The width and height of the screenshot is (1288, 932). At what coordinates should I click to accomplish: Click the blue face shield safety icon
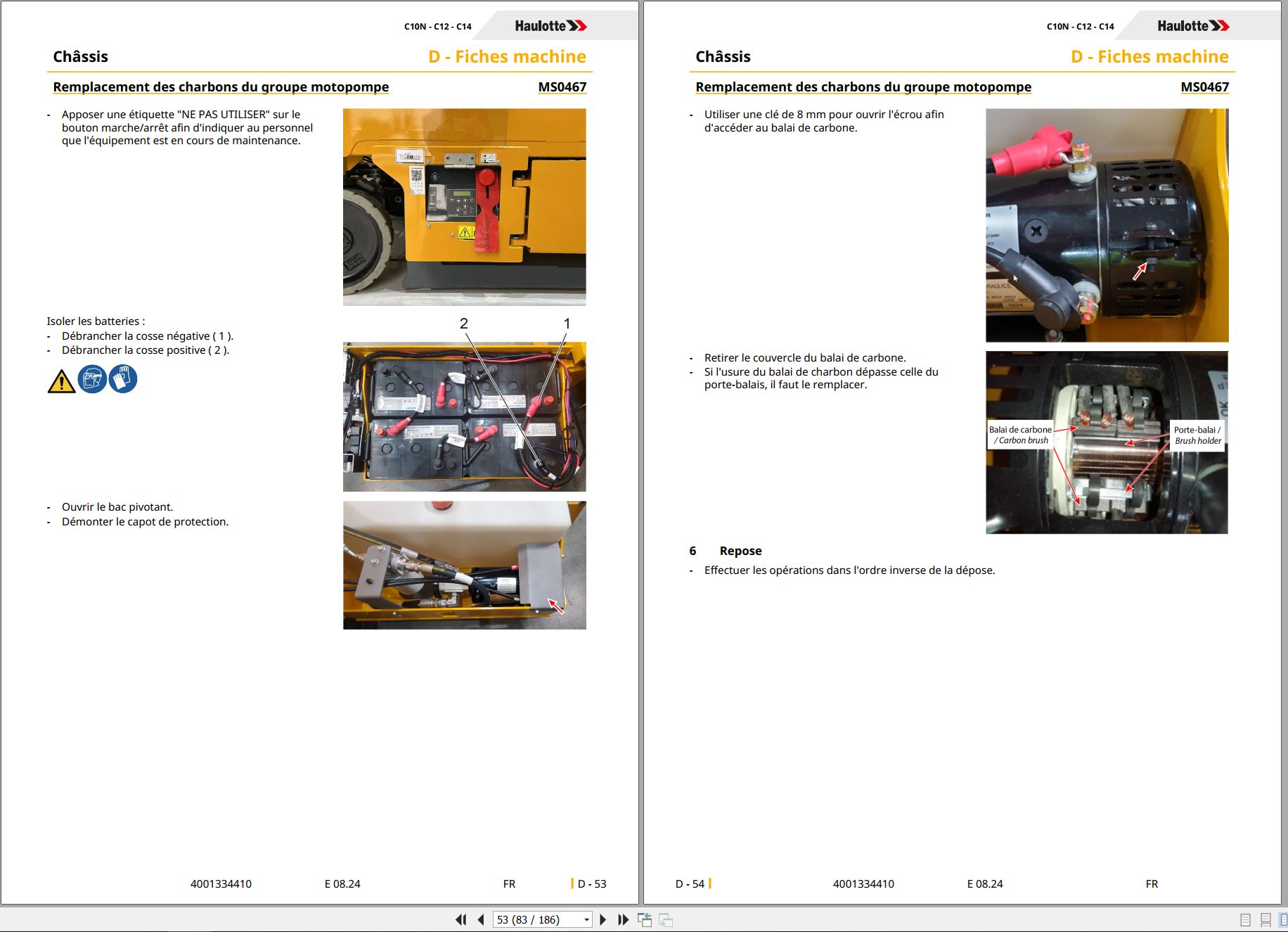pyautogui.click(x=92, y=379)
